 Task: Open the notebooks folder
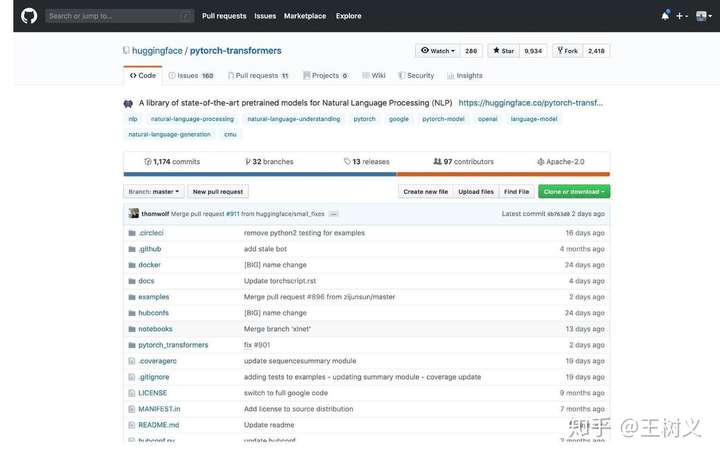point(155,329)
